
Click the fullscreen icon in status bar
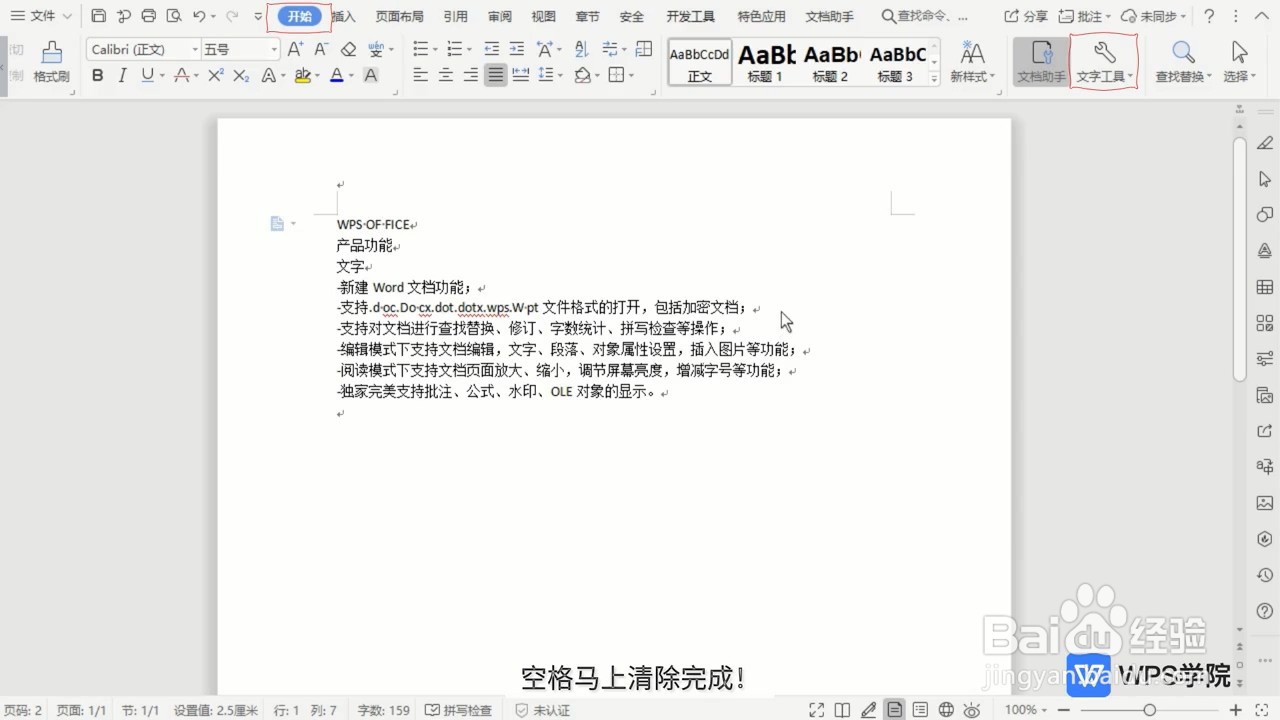coord(816,710)
